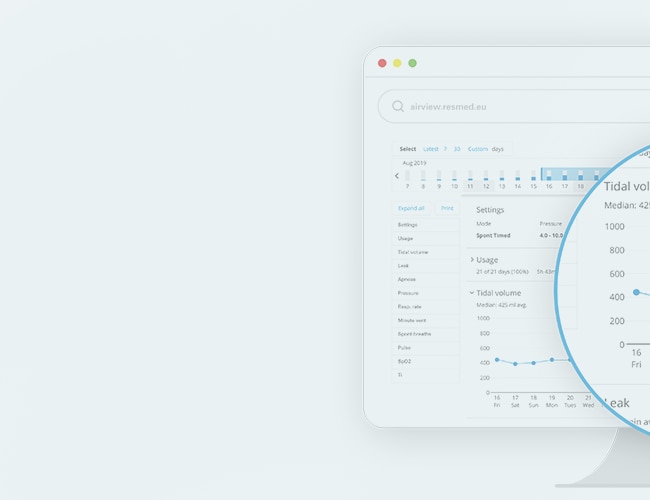Select day 13 bar in the date timeline
The width and height of the screenshot is (650, 500).
502,175
